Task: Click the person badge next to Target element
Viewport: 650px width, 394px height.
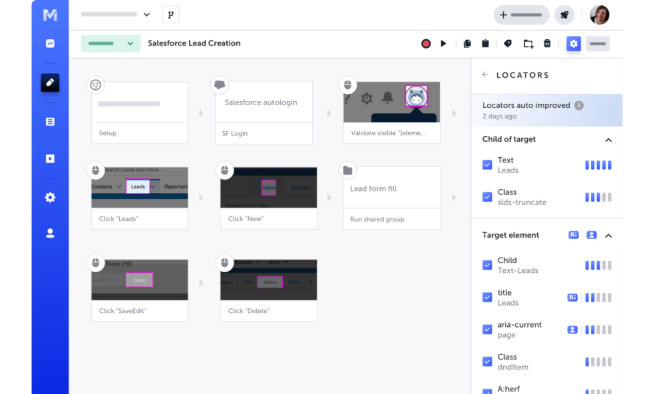Action: pyautogui.click(x=592, y=235)
